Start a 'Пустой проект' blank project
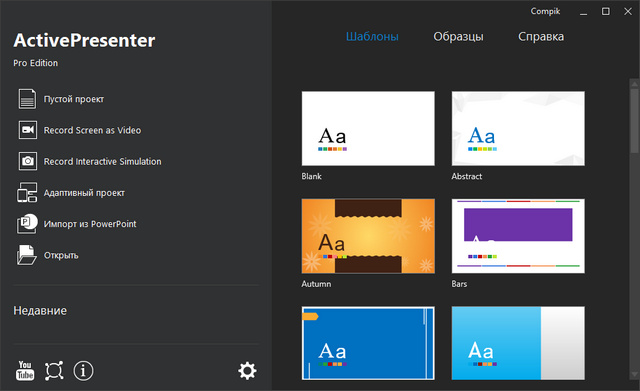This screenshot has width=640, height=391. pos(74,99)
